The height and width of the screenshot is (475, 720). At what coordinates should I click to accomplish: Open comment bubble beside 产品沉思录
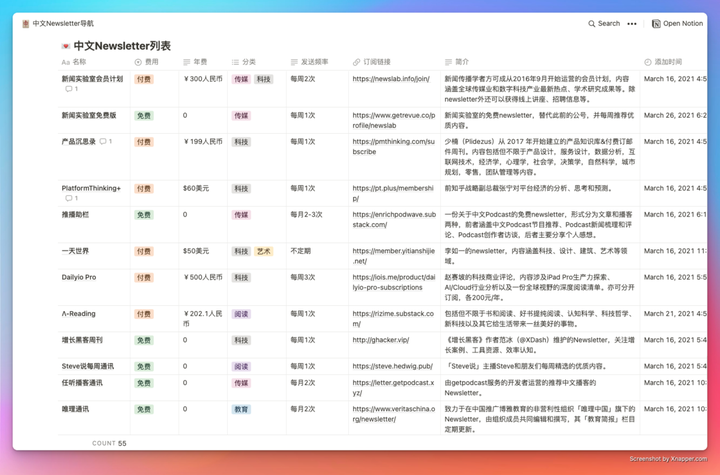tap(106, 142)
